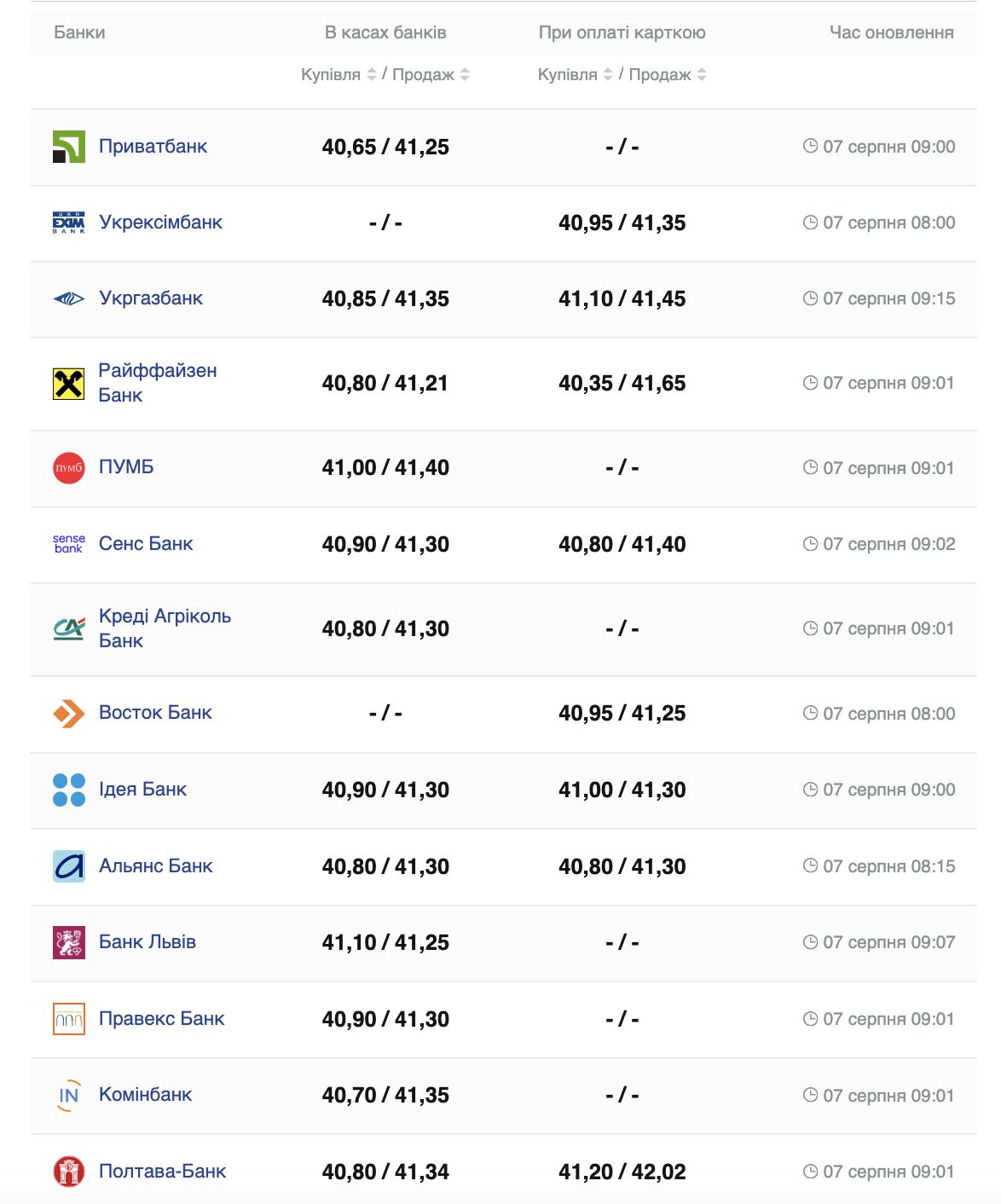Open the Креді Агріколь Банк link
Screen dimensions: 1001x1204
pos(164,628)
